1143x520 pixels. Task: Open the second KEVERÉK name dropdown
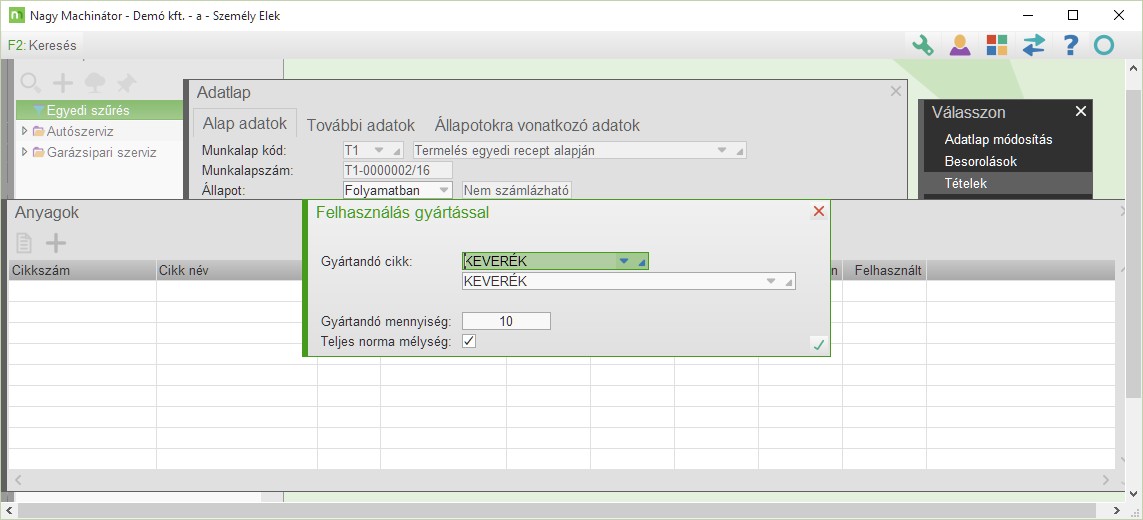771,282
